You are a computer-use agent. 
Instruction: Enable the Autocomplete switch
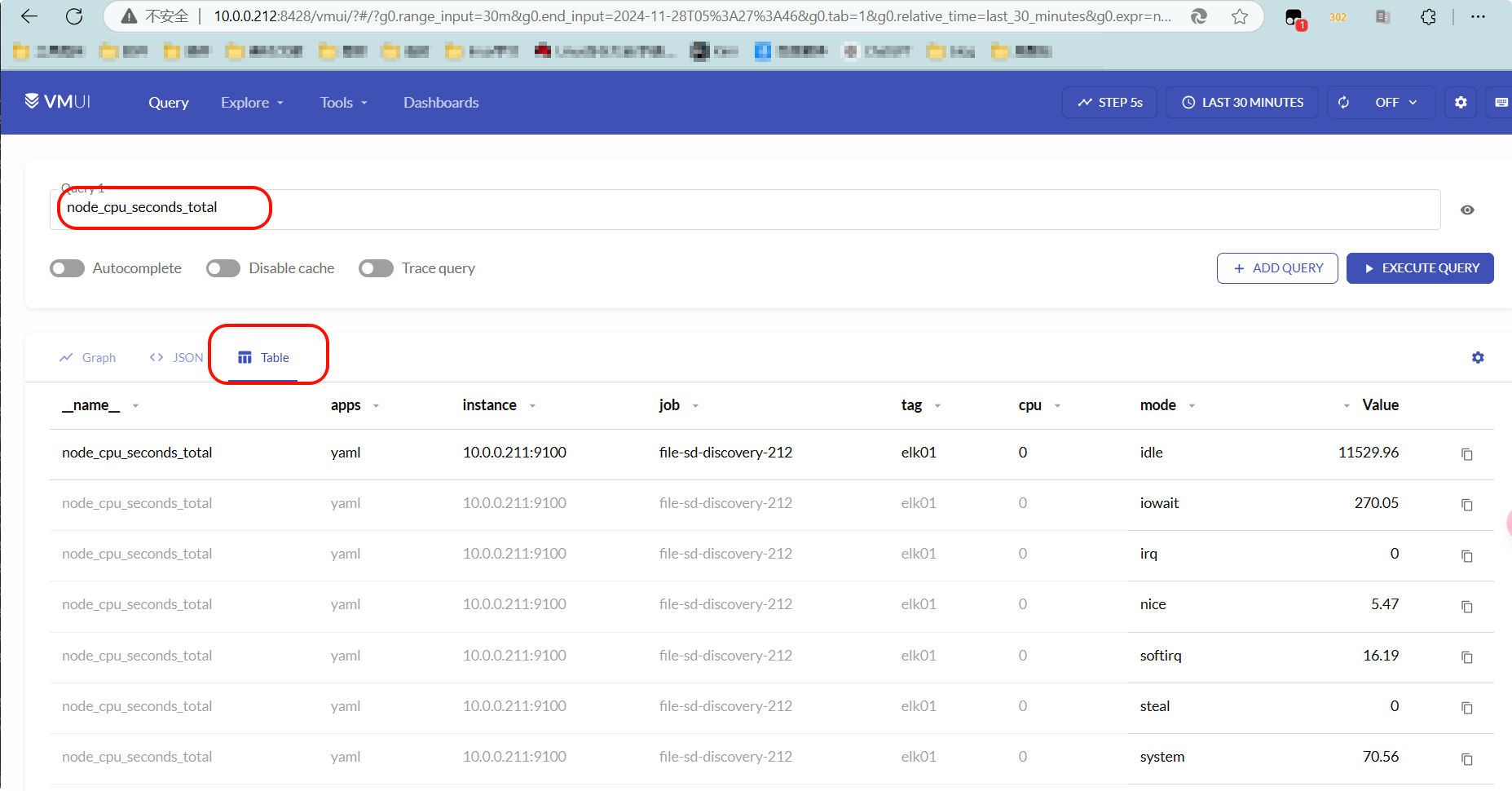click(67, 268)
